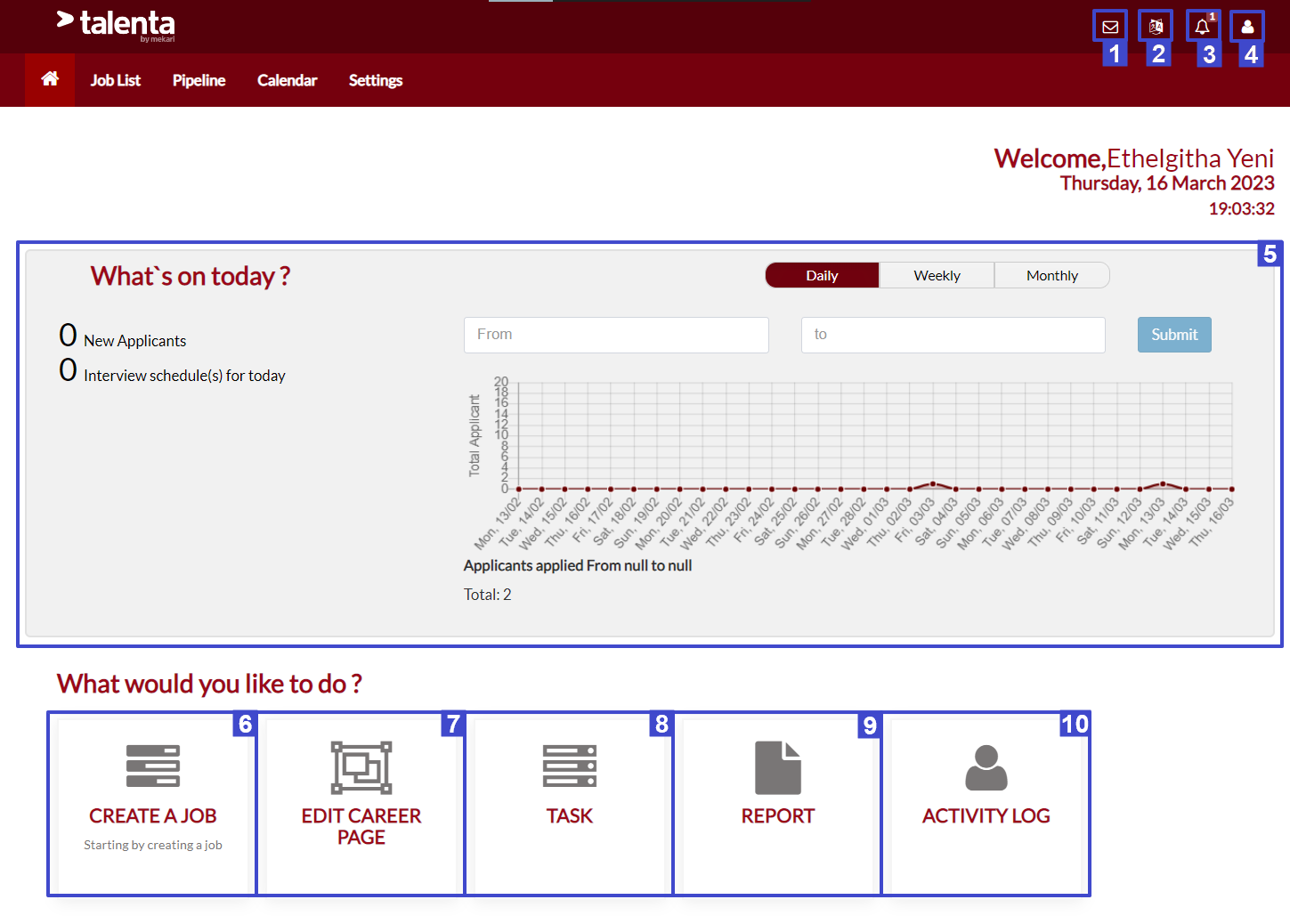Click the EDIT CAREER PAGE label
This screenshot has width=1290, height=924.
361,826
